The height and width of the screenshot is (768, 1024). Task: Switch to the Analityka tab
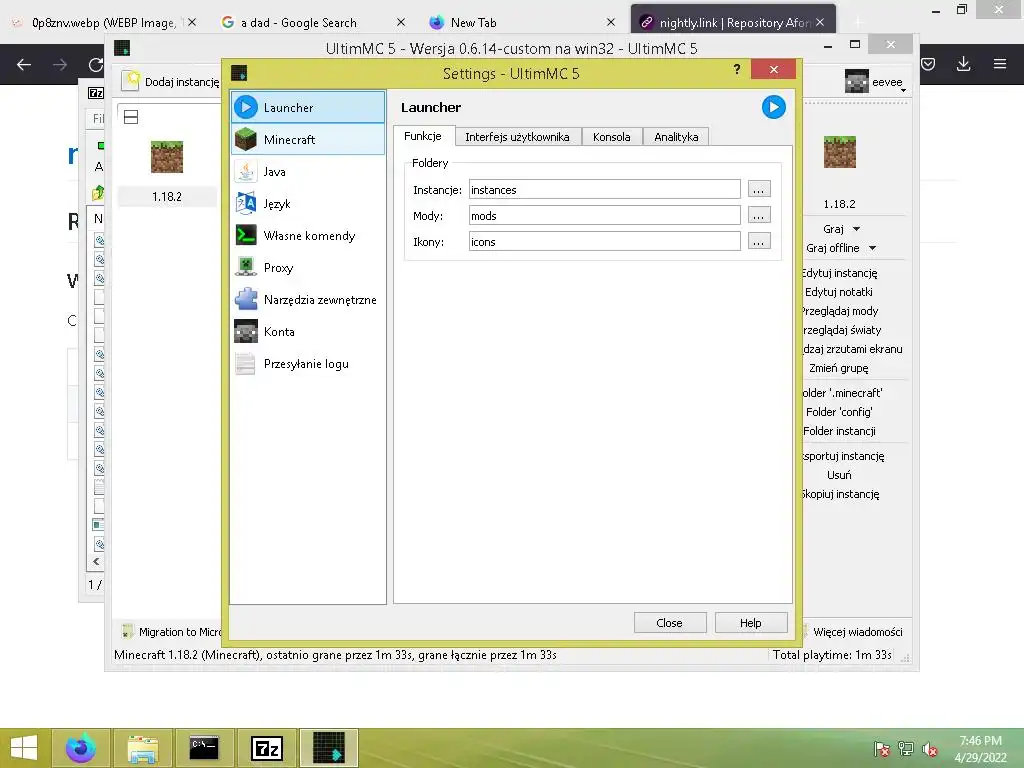(676, 136)
